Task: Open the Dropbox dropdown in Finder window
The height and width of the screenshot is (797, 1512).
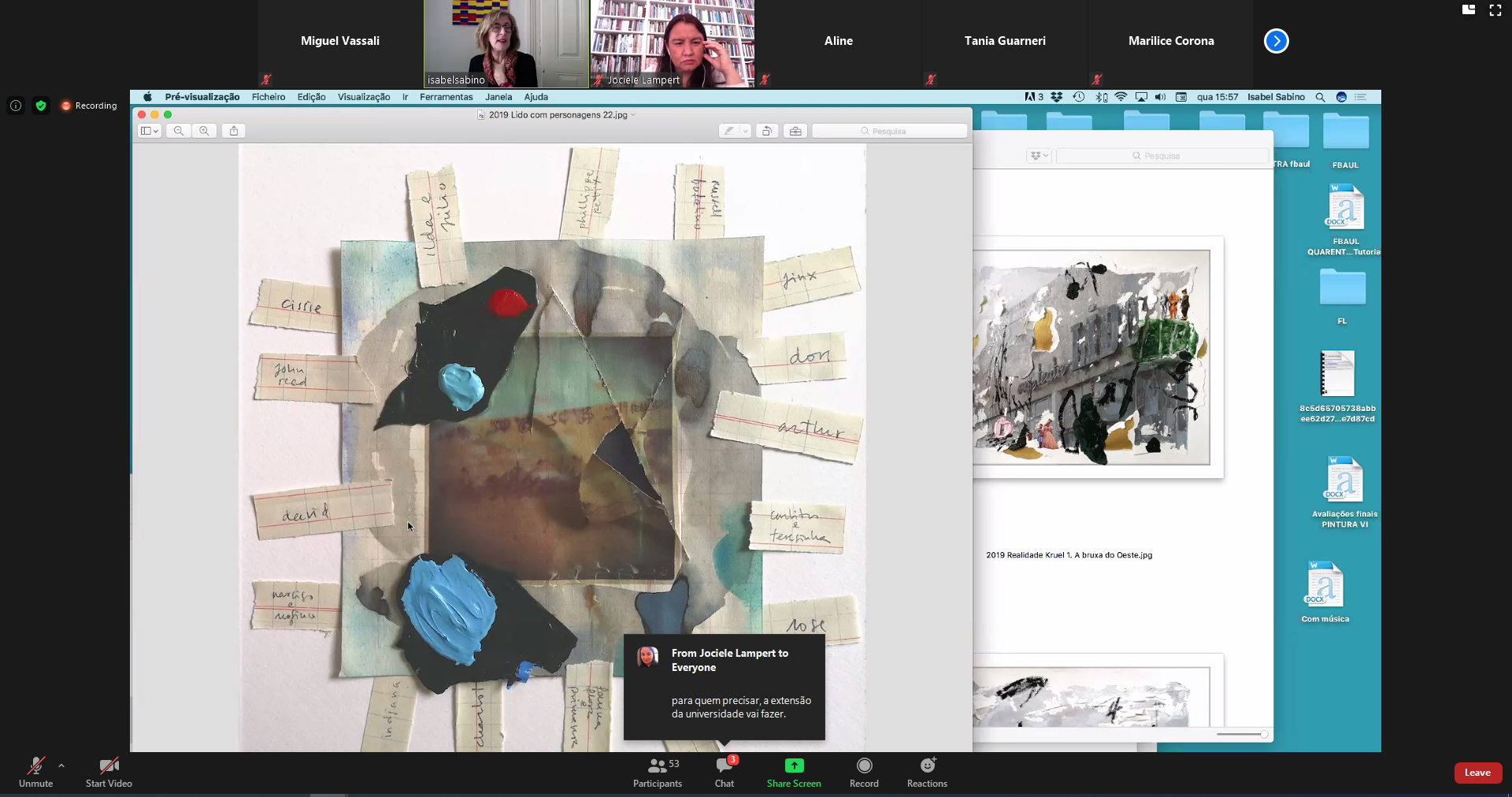Action: 1039,156
